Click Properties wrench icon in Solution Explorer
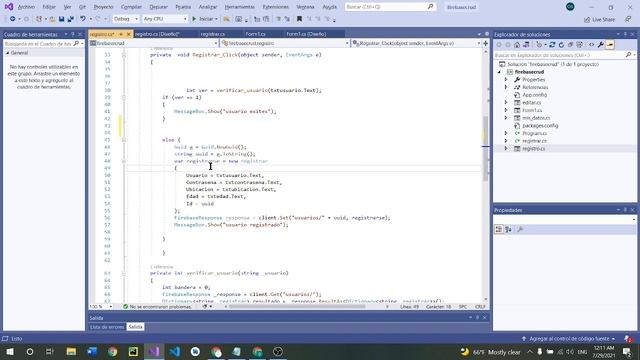This screenshot has height=360, width=640. tap(600, 45)
